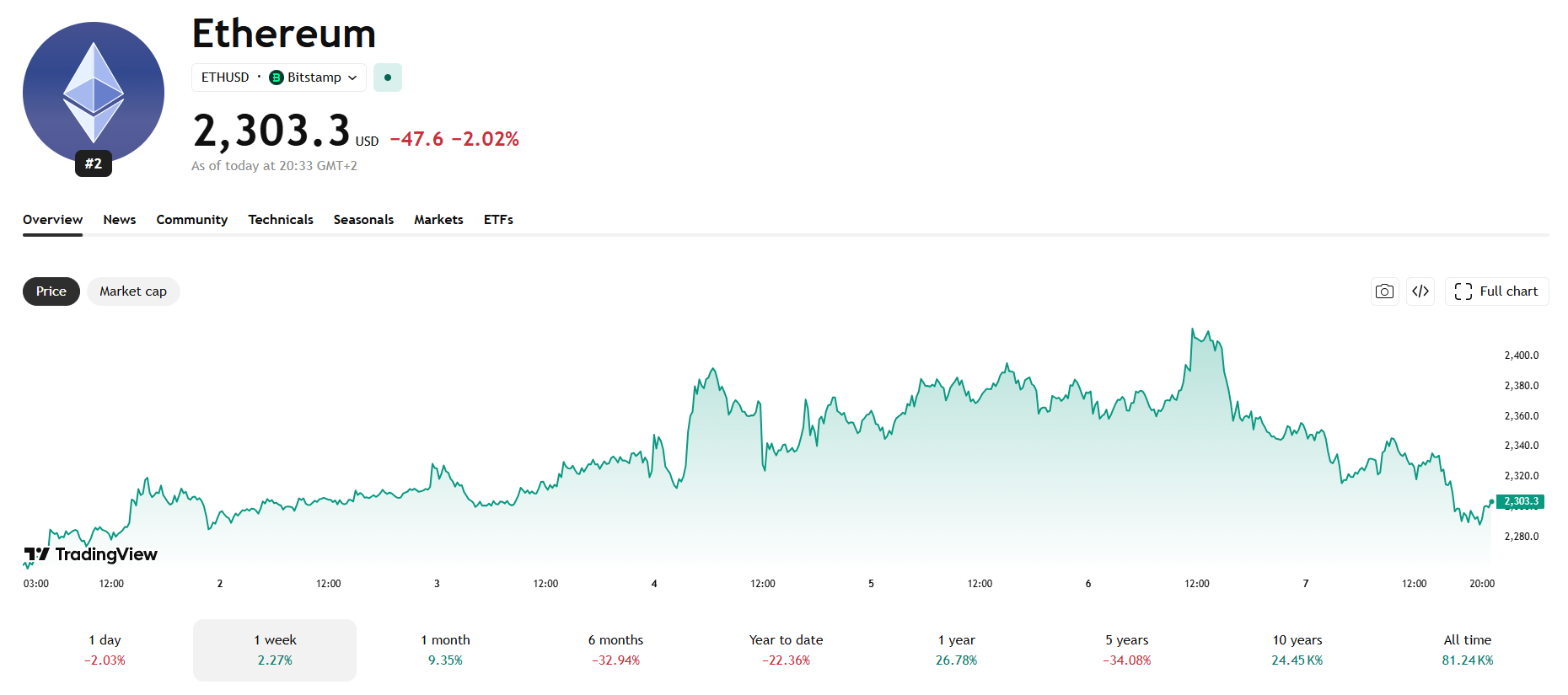This screenshot has width=1568, height=695.
Task: Click the 20:00 time axis label
Action: coord(1482,584)
